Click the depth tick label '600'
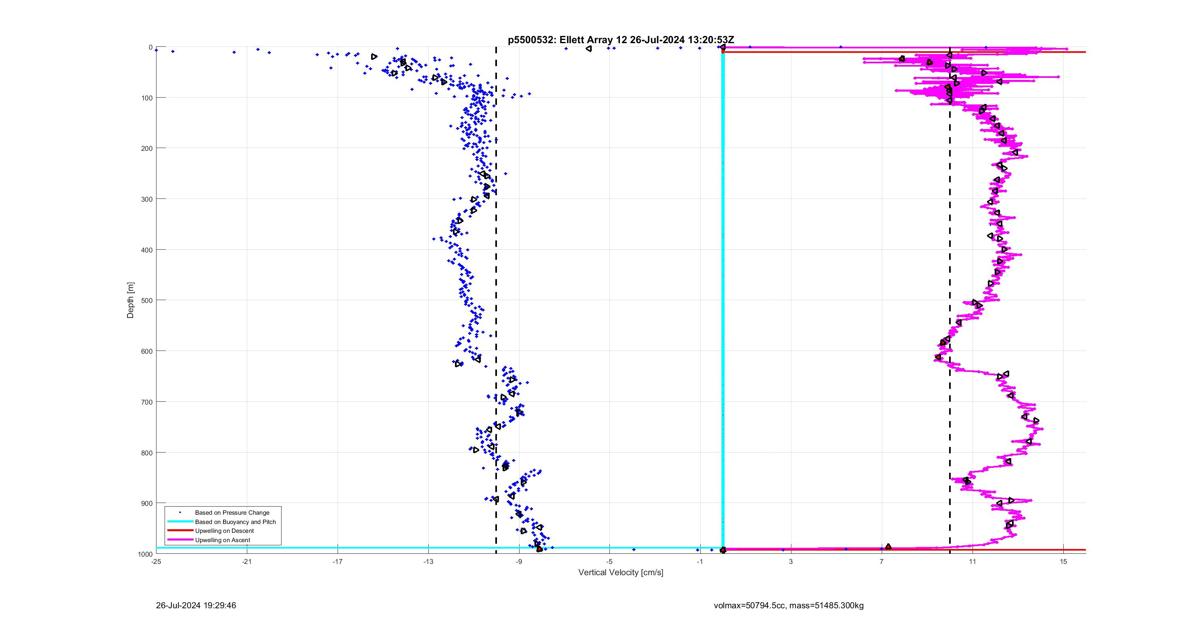Viewport: 1200px width, 622px height. click(x=145, y=351)
